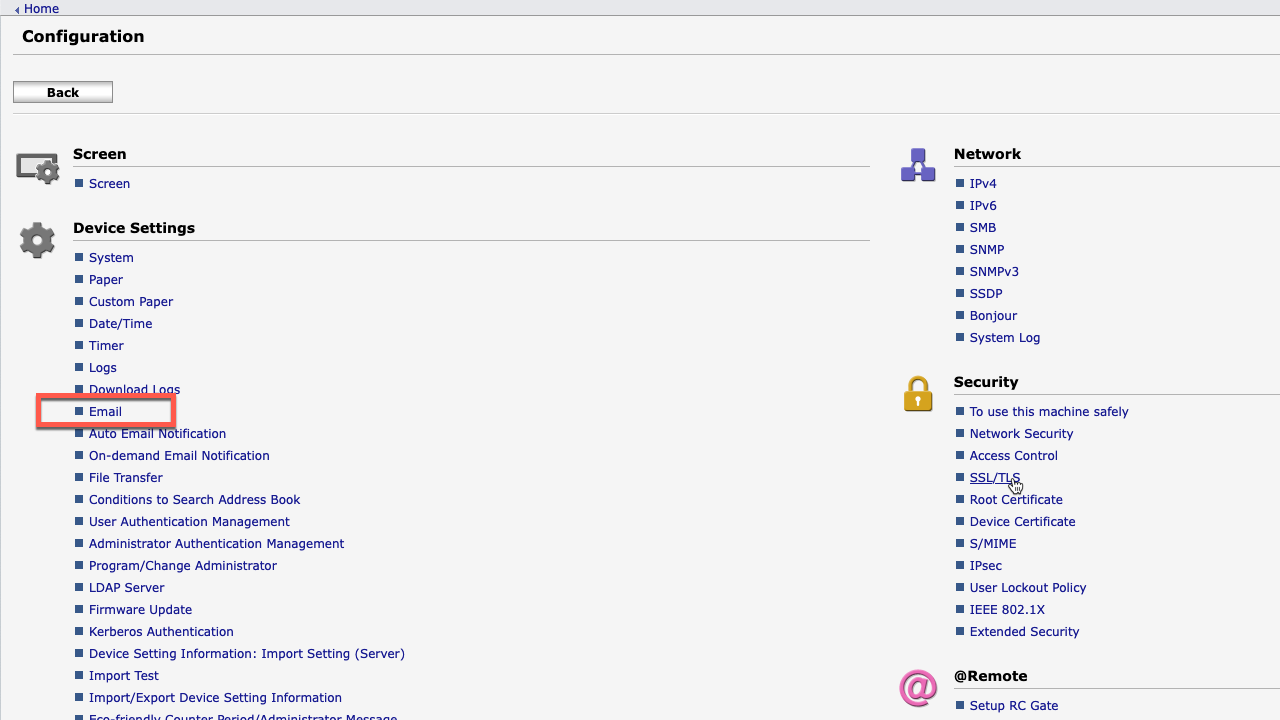Open the Paper settings link
The height and width of the screenshot is (720, 1280).
click(x=106, y=280)
